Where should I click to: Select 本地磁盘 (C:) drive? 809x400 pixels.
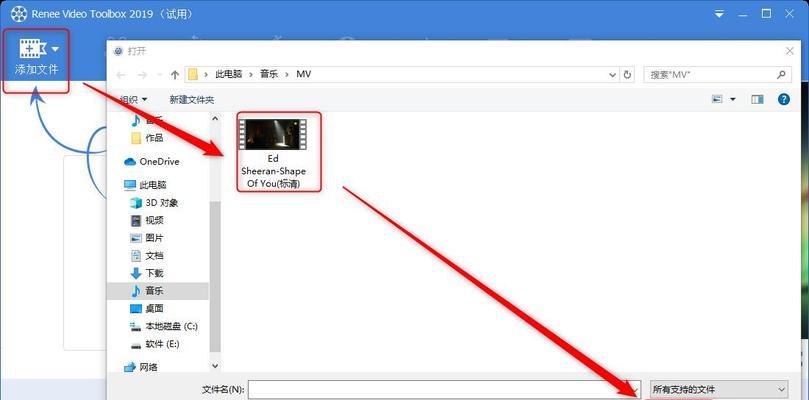click(172, 326)
